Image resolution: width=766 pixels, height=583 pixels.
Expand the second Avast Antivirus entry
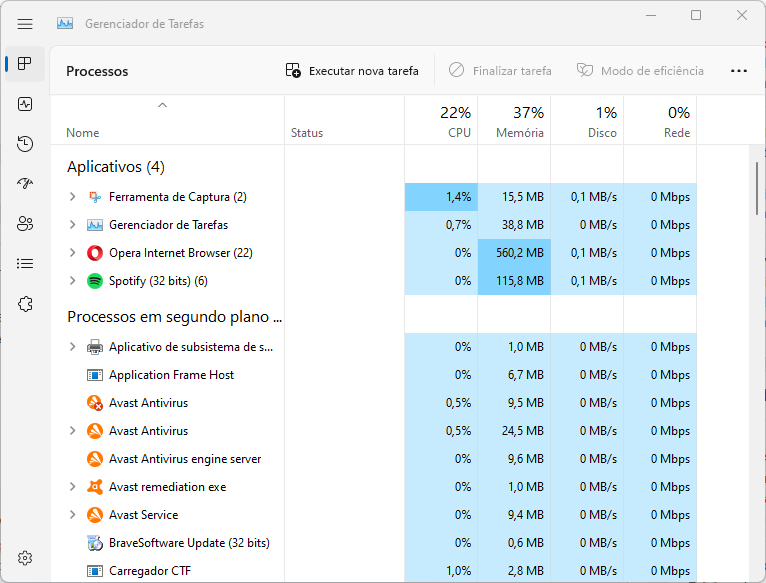click(72, 431)
